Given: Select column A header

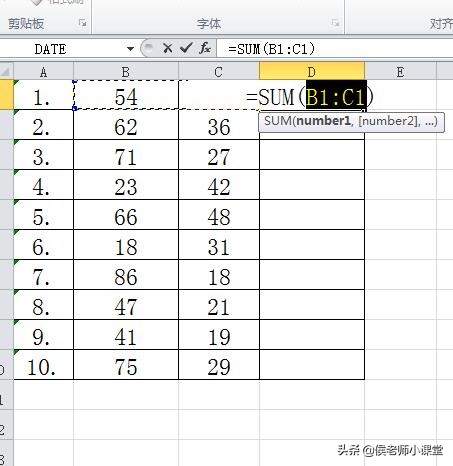Looking at the screenshot, I should coord(43,72).
